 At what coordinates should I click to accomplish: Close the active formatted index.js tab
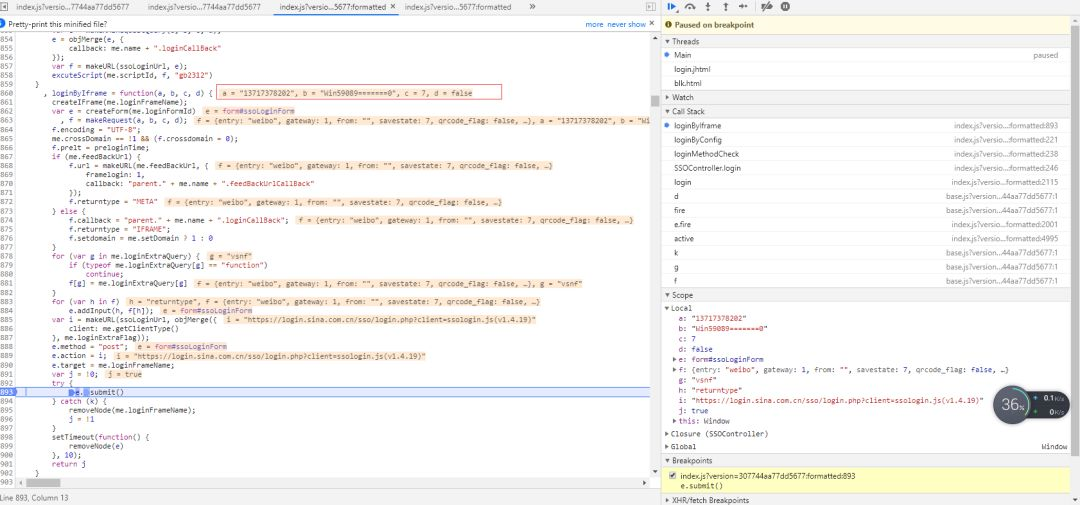coord(393,7)
